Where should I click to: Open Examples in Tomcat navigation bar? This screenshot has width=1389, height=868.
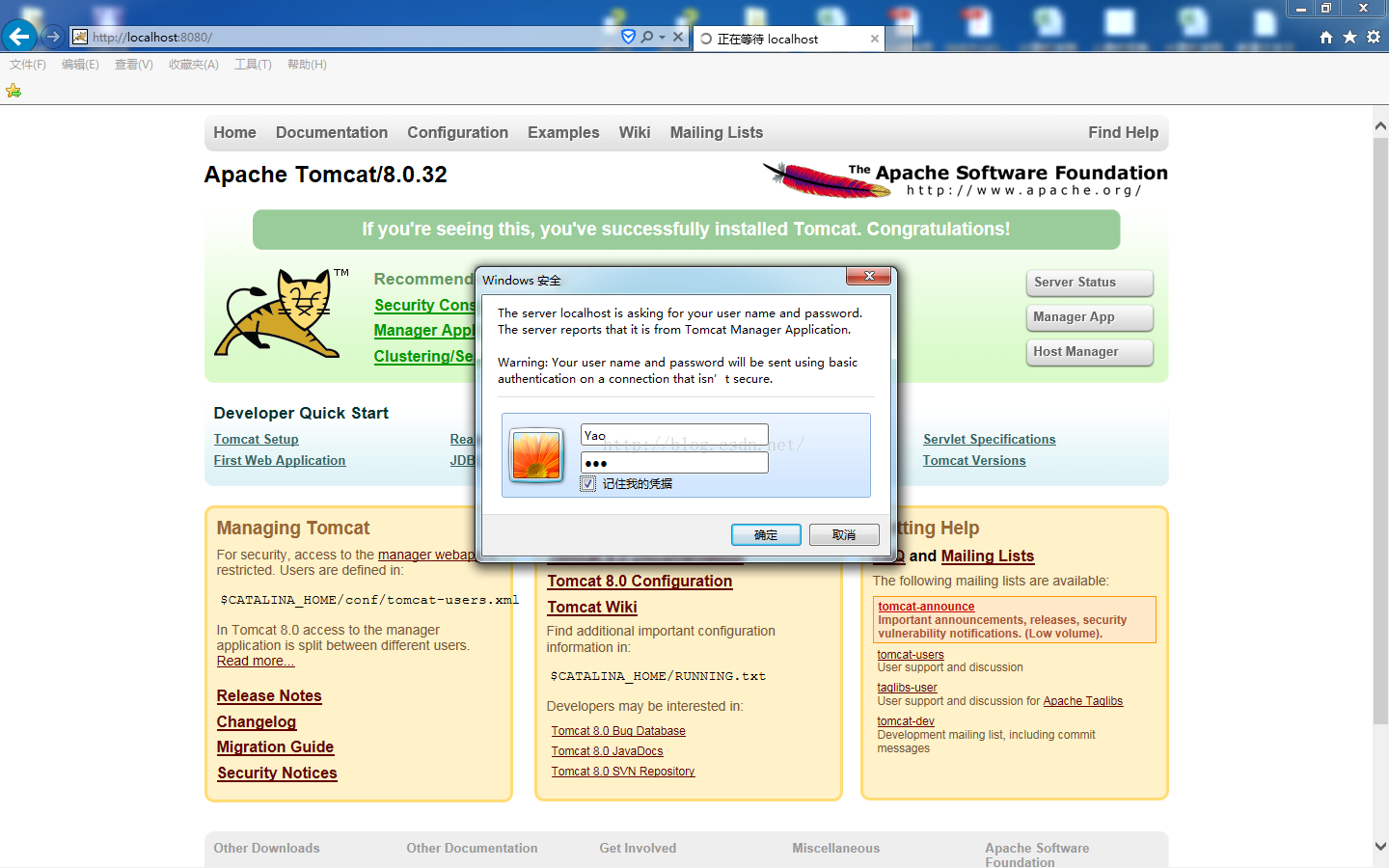point(563,133)
